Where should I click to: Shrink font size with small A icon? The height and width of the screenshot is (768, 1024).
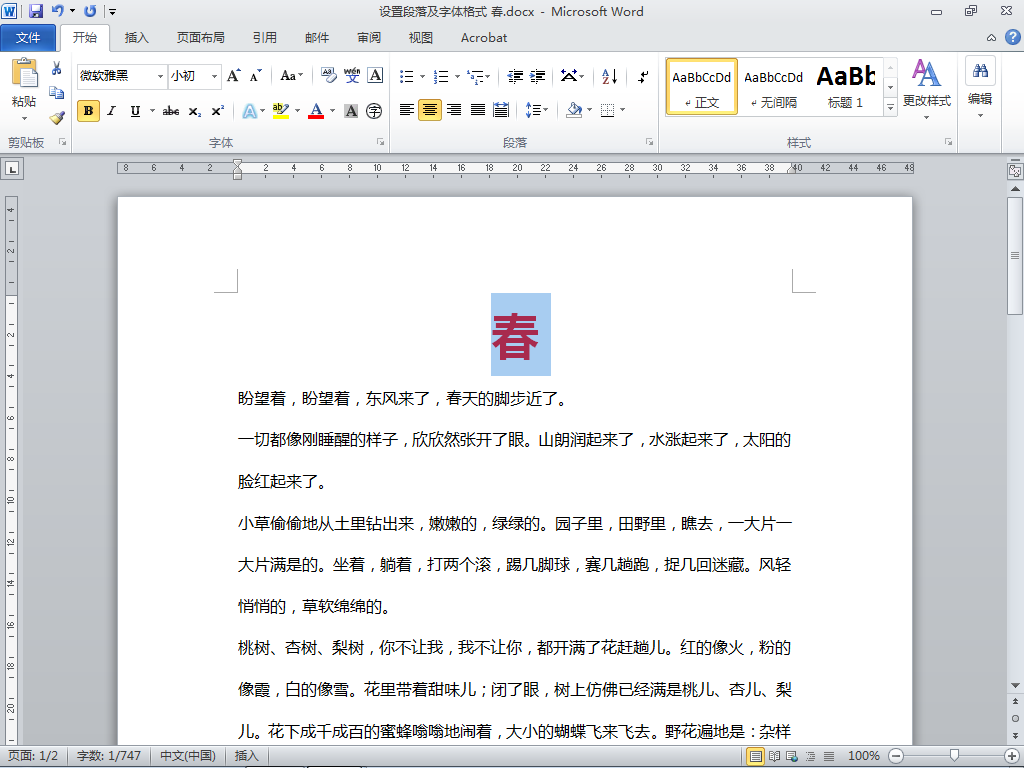coord(255,76)
